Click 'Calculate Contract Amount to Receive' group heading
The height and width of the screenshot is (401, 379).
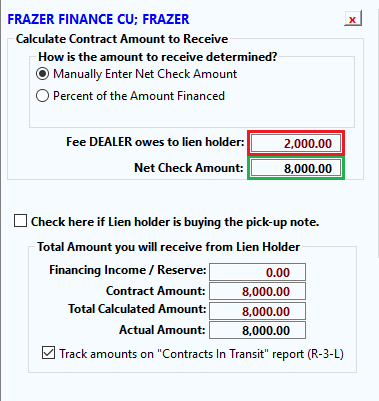(x=122, y=39)
